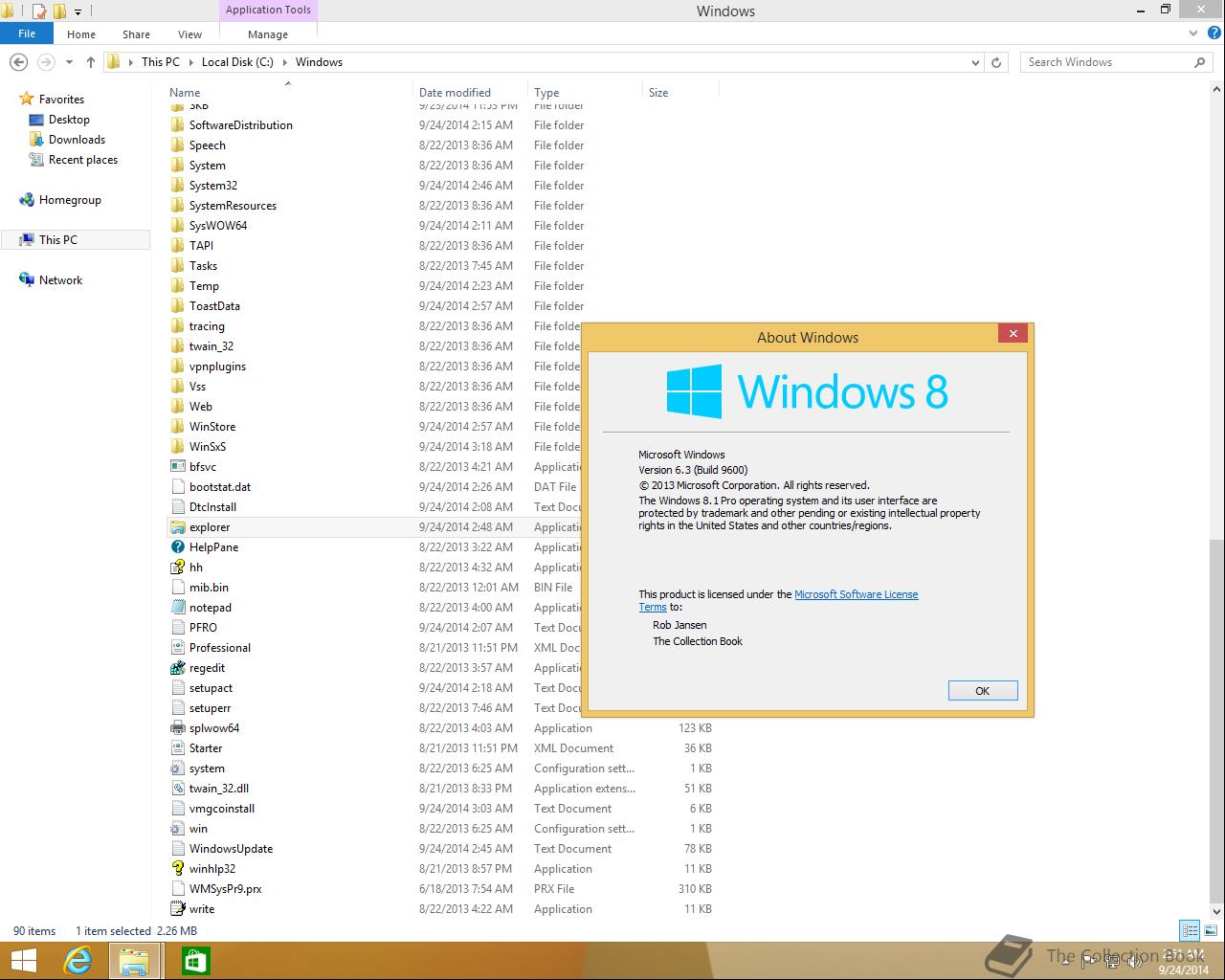
Task: Click the File Explorer taskbar icon
Action: (134, 961)
